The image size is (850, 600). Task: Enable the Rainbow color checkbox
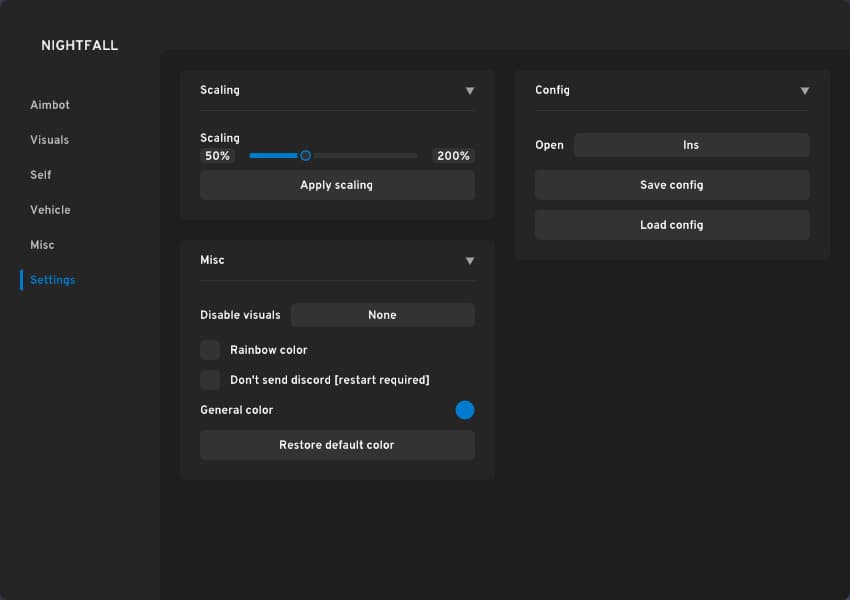[x=210, y=350]
